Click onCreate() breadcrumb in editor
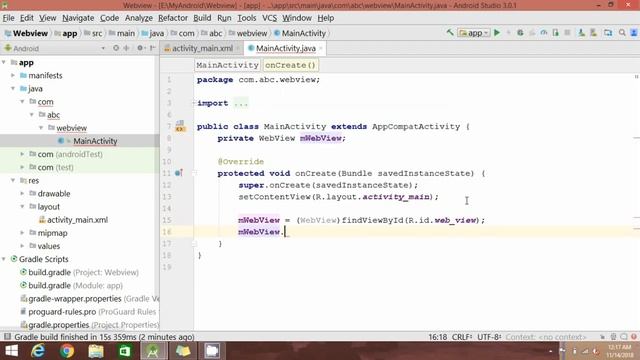This screenshot has width=640, height=360. pyautogui.click(x=290, y=65)
